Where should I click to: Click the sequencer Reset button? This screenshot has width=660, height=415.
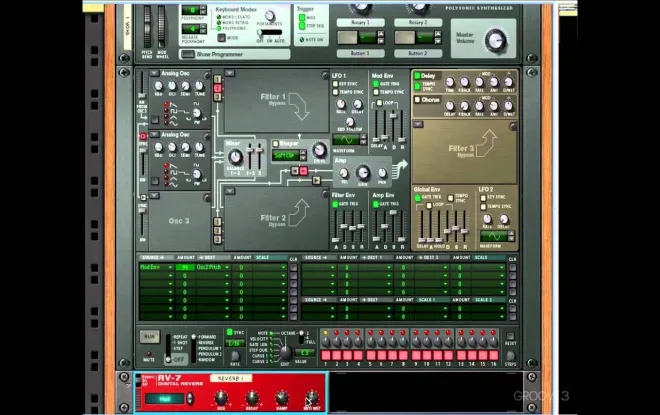[x=510, y=336]
